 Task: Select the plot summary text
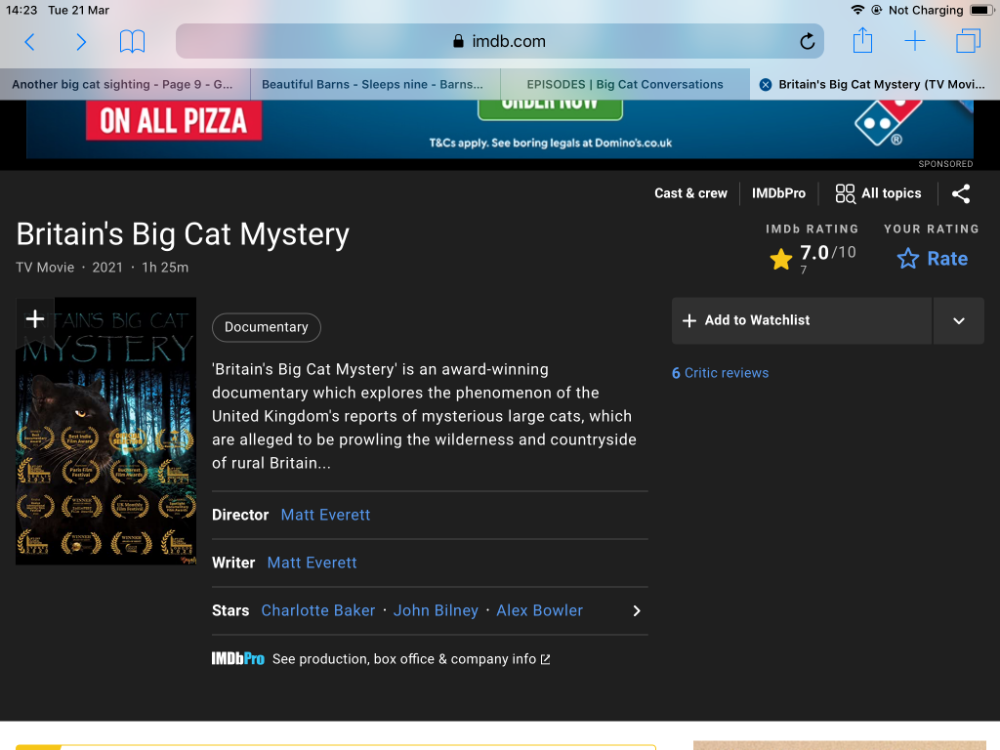(x=425, y=416)
